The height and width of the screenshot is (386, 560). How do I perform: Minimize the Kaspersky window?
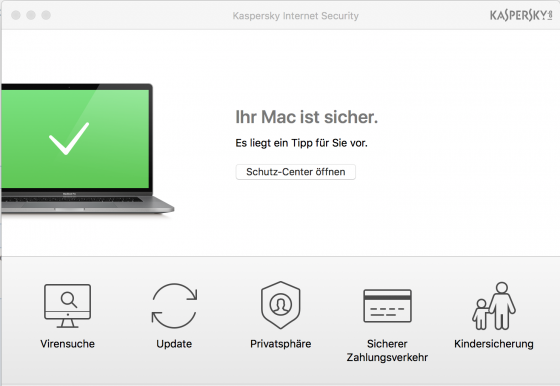[31, 15]
